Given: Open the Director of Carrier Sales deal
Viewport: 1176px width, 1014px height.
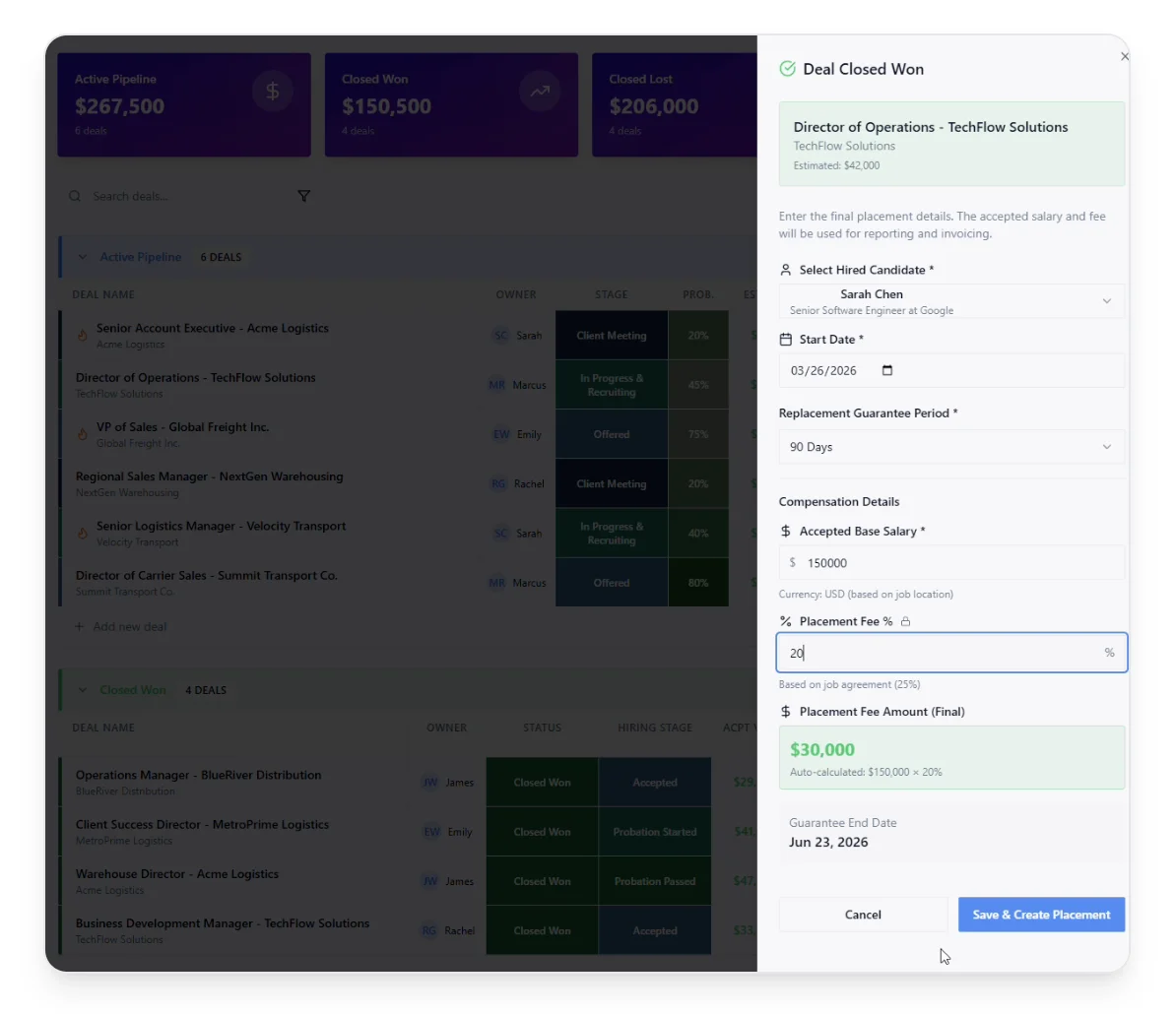Looking at the screenshot, I should 207,575.
